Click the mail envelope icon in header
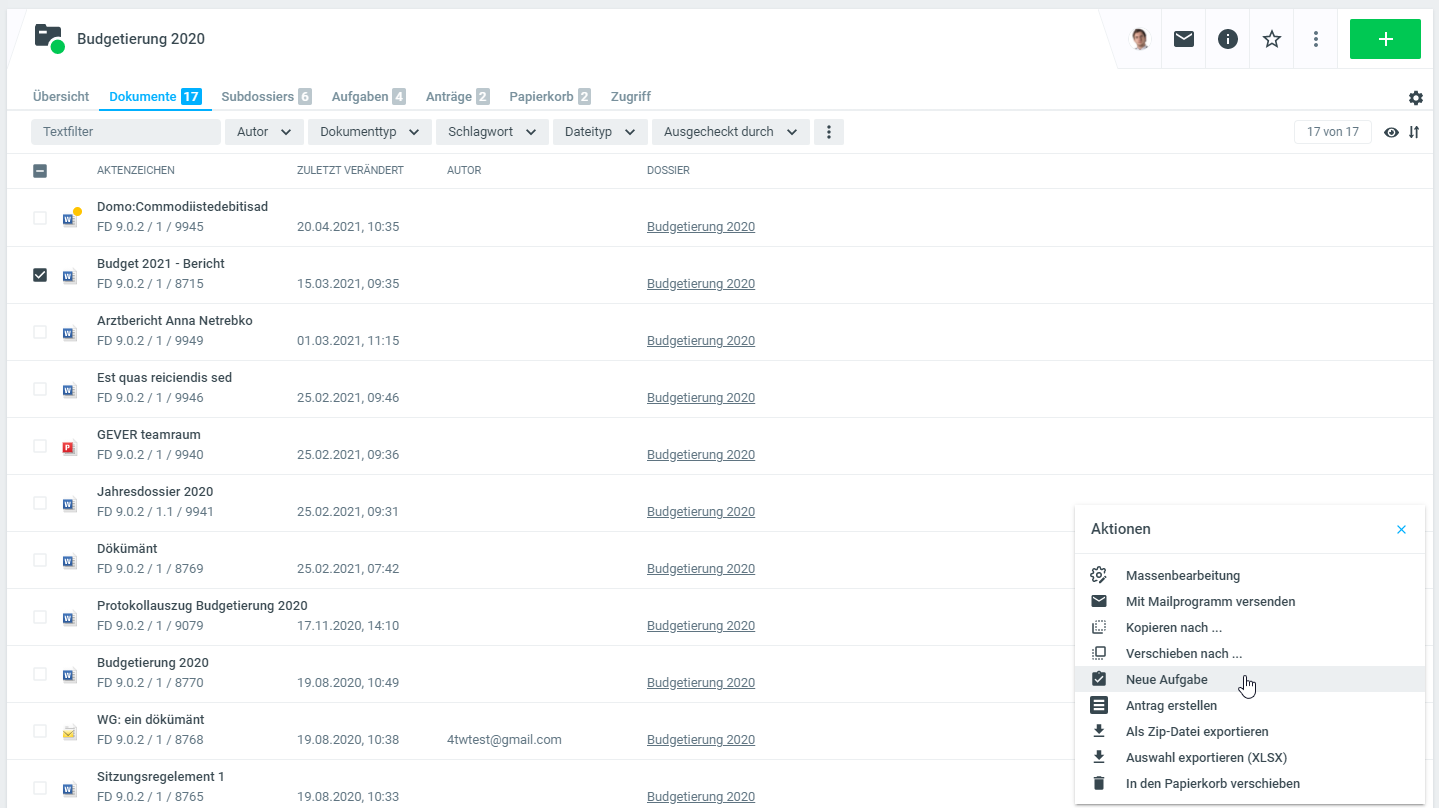Screen dimensions: 1439x808 [x=1184, y=39]
